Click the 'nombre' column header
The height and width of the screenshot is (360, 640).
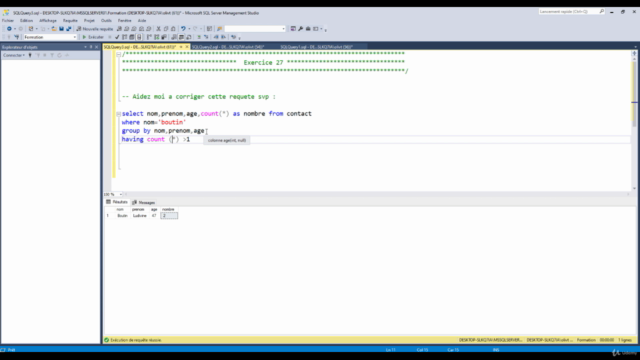[168, 209]
